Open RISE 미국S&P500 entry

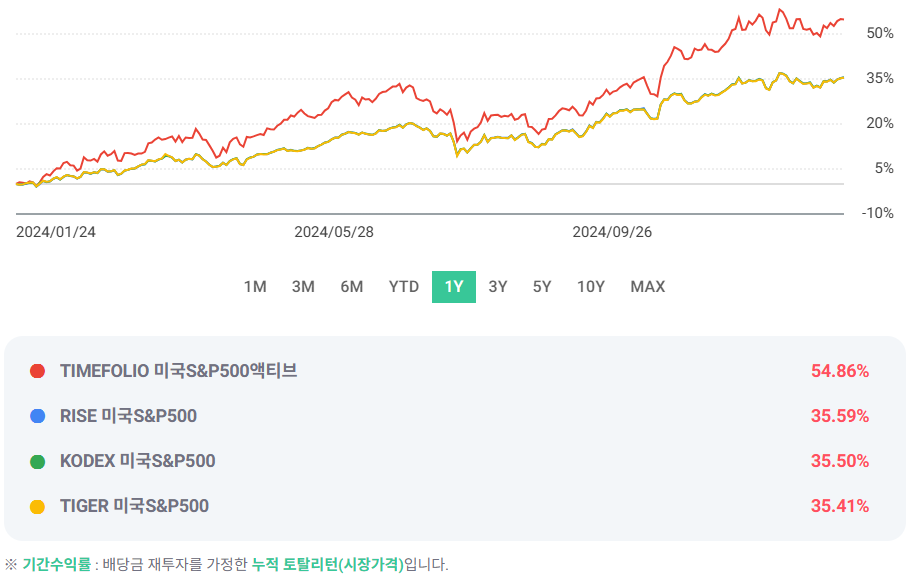129,416
